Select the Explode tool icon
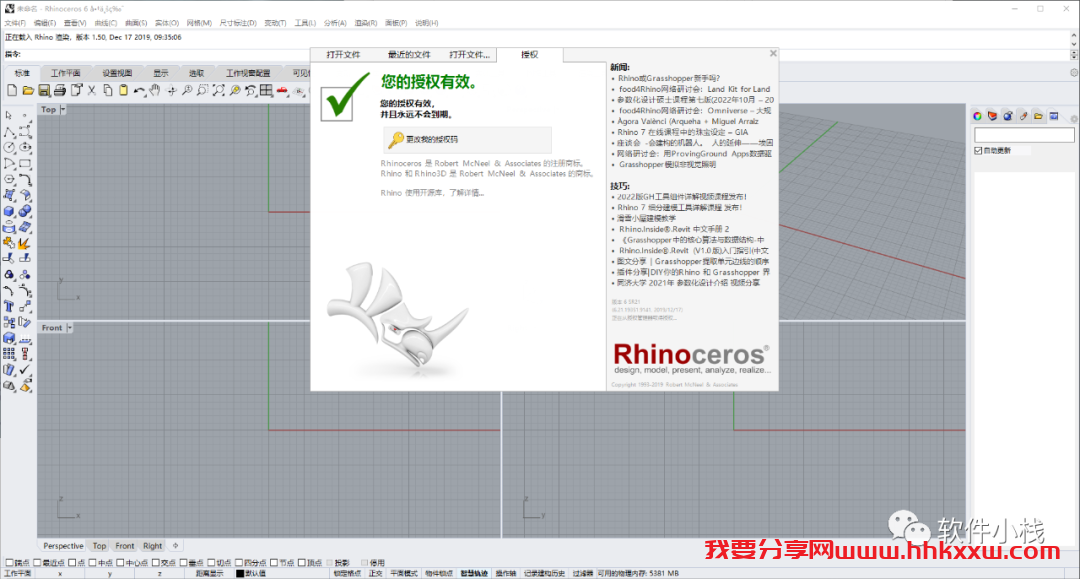Viewport: 1080px width, 579px height. [x=25, y=243]
